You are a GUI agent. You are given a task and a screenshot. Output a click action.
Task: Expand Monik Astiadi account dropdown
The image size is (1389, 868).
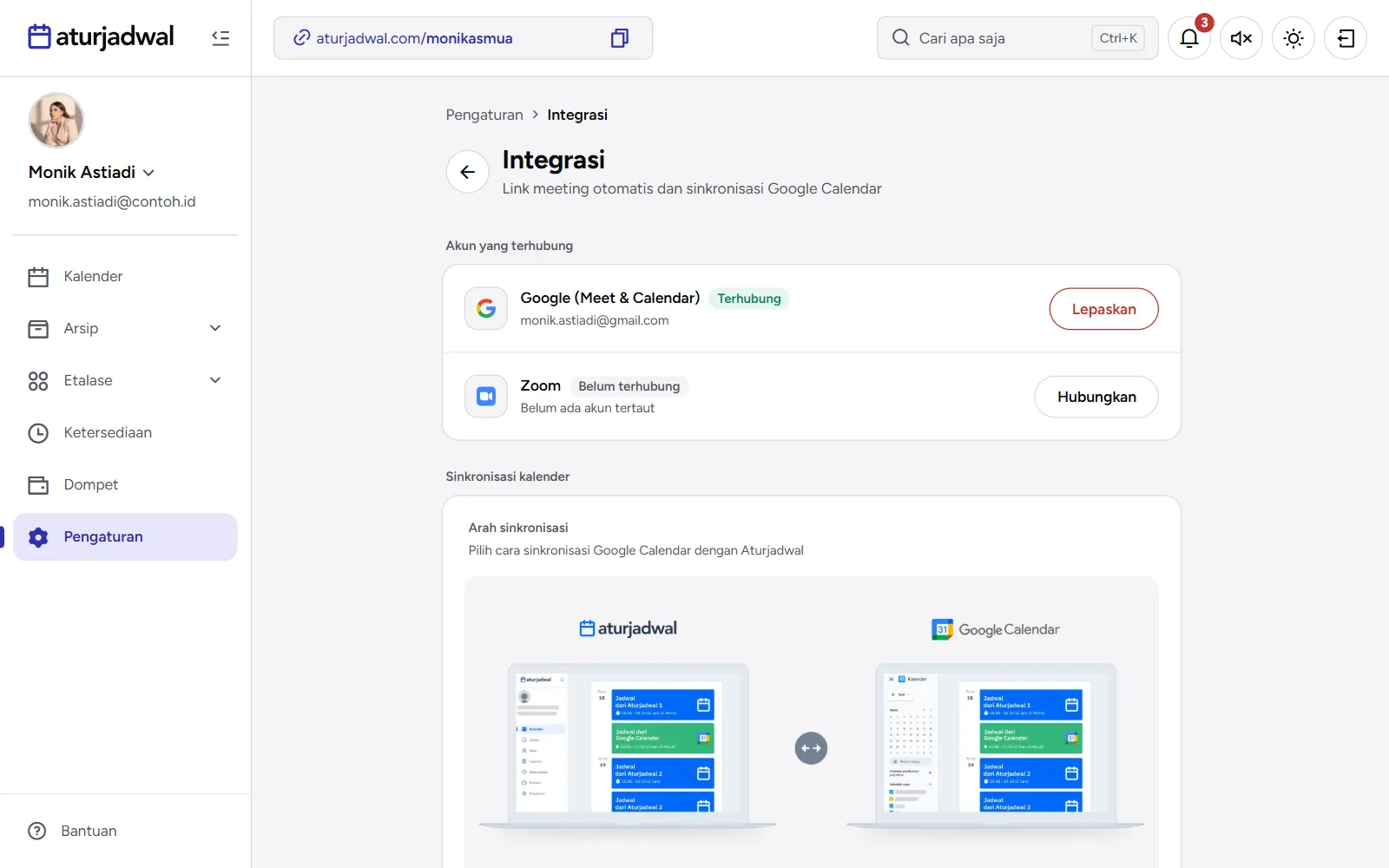(148, 173)
